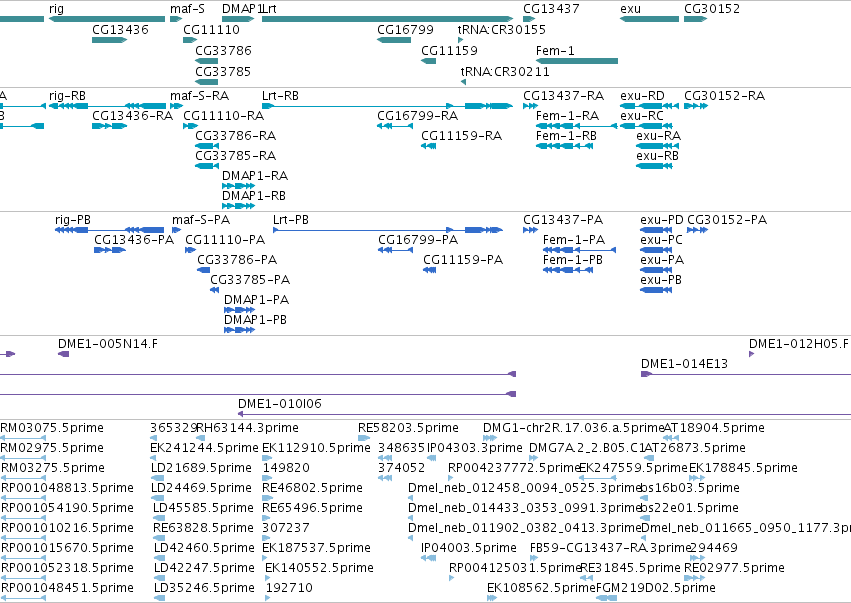Select the CG13436 gene label

click(x=120, y=29)
